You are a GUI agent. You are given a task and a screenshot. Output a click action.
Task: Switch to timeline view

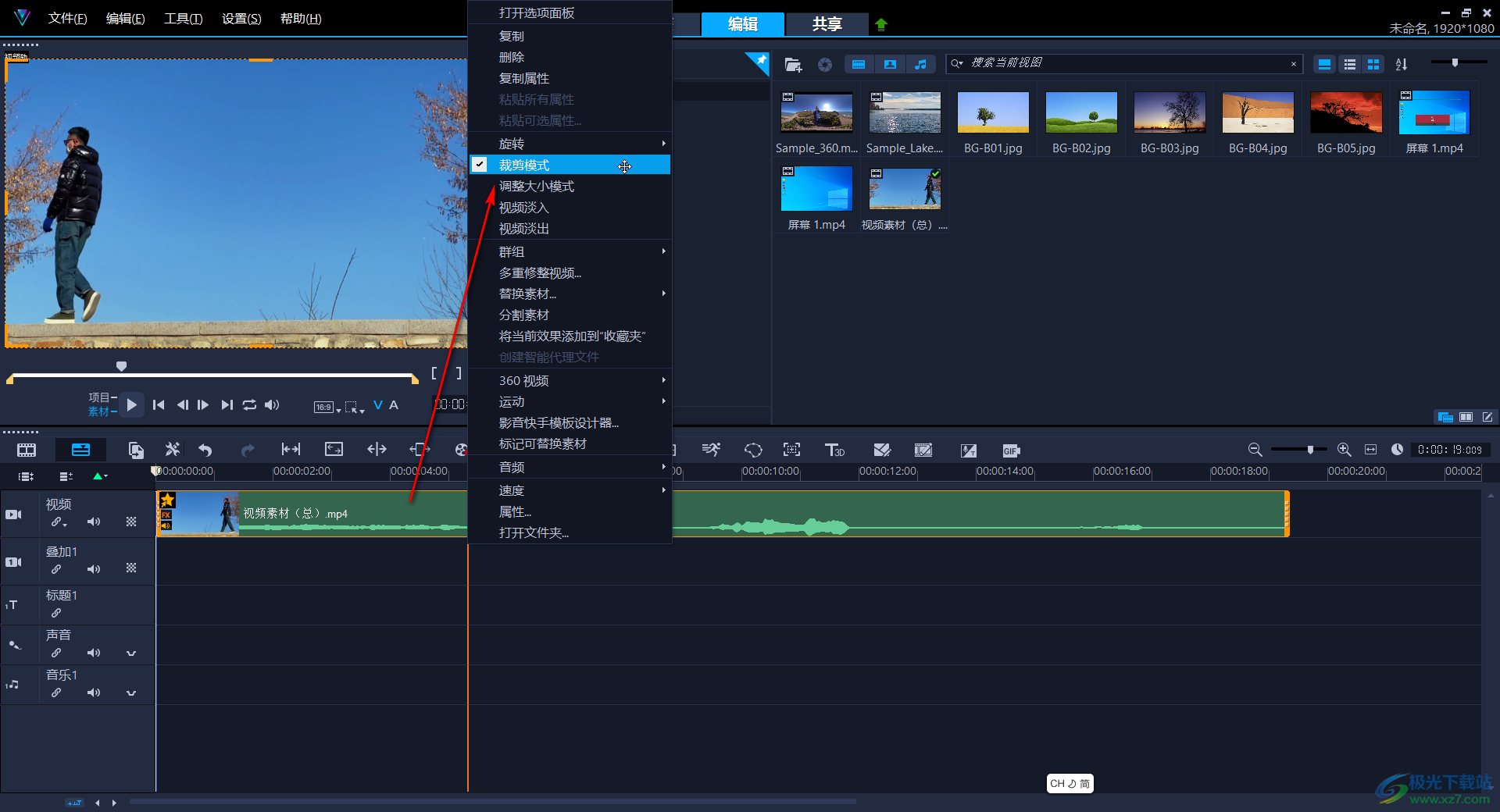(80, 450)
